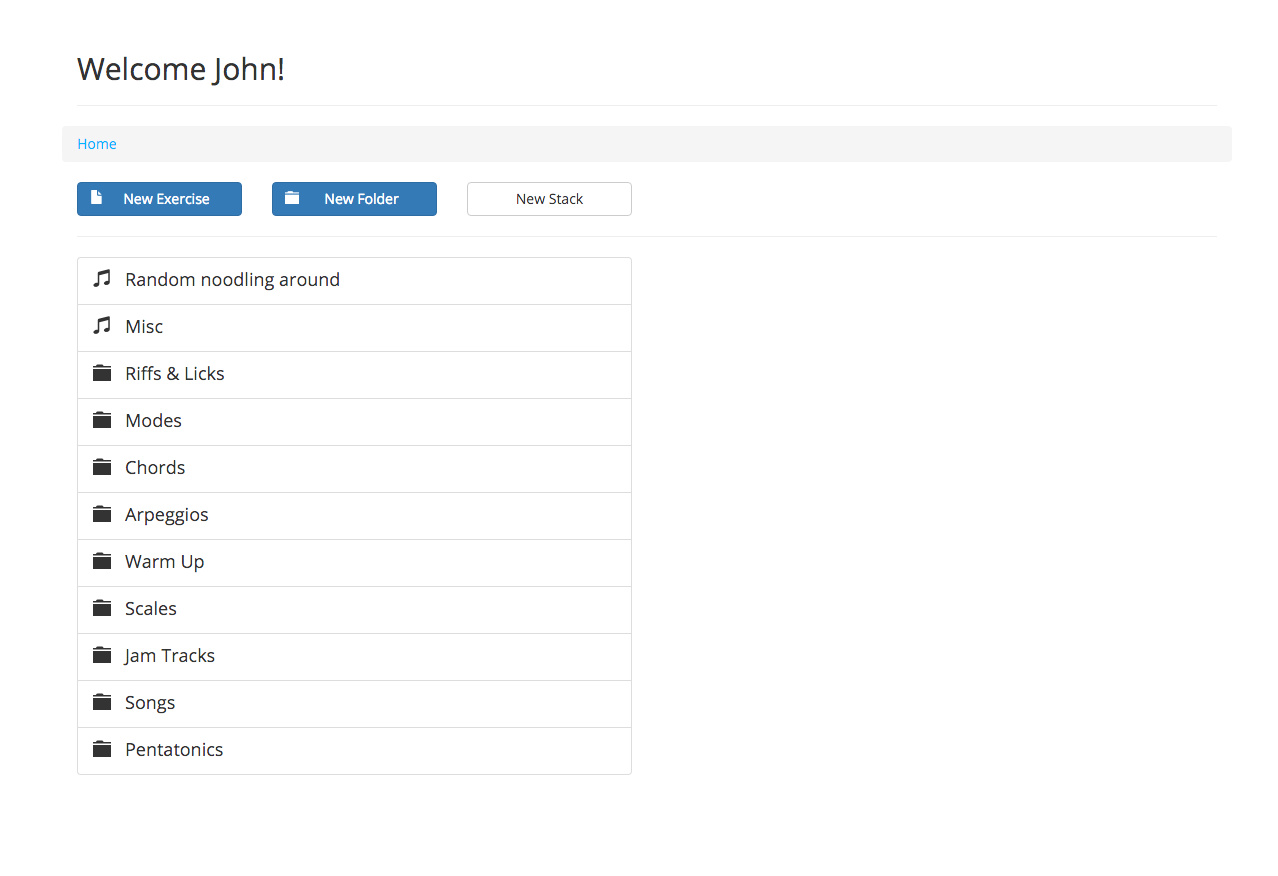Click the file icon in New Exercise button
Viewport: 1278px width, 876px height.
point(96,198)
